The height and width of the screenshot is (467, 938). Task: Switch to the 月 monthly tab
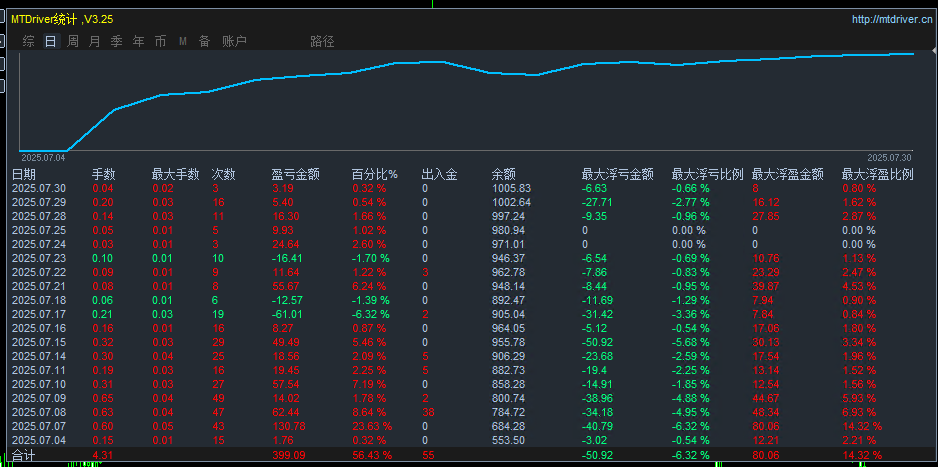(95, 41)
